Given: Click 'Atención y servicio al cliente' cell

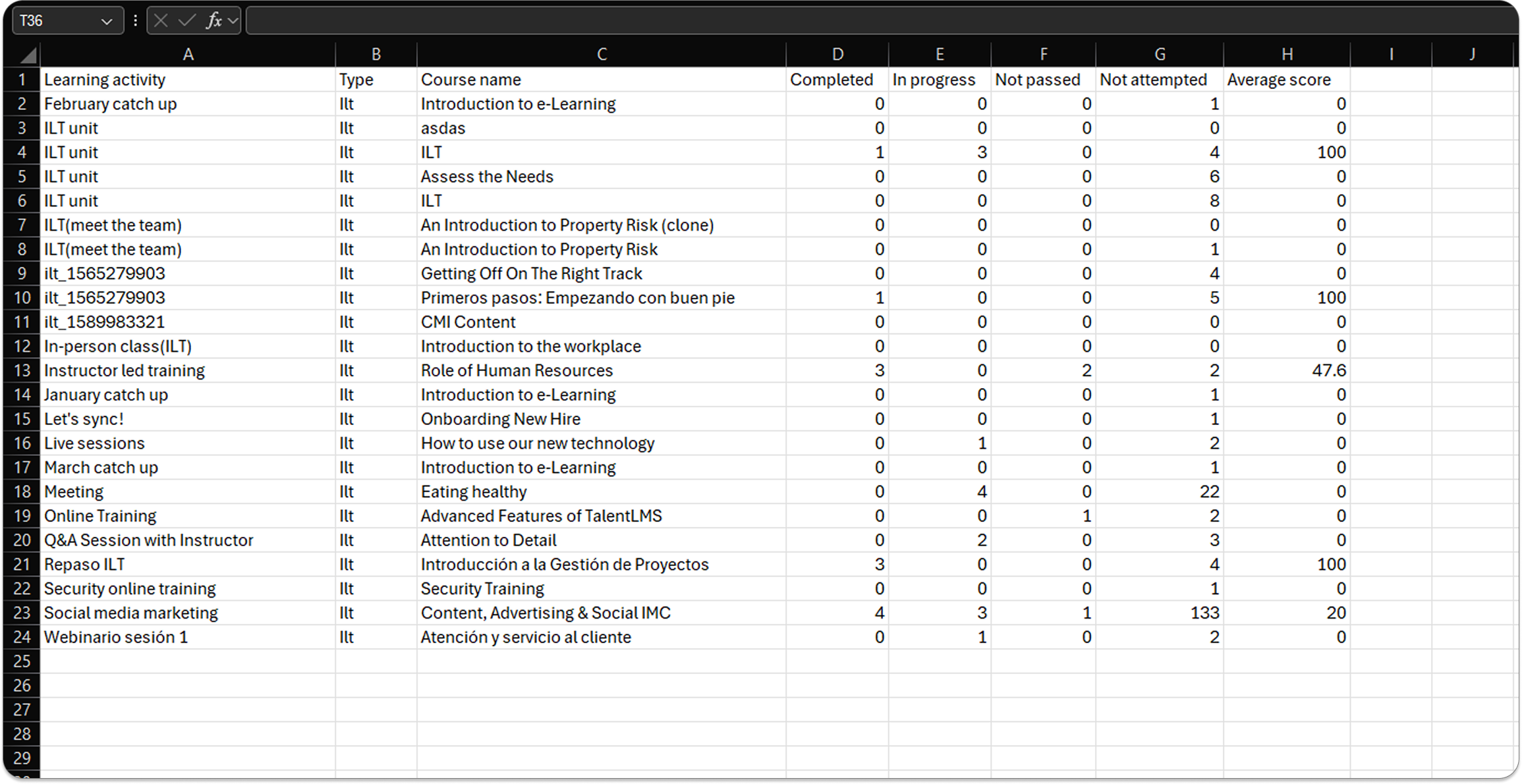Looking at the screenshot, I should pos(602,637).
